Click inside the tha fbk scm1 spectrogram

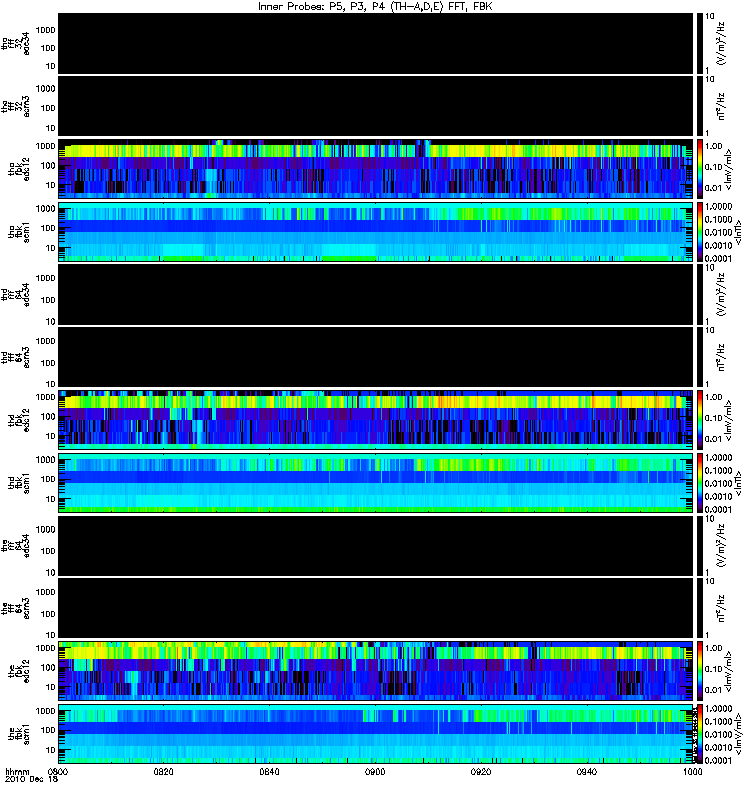click(x=376, y=232)
